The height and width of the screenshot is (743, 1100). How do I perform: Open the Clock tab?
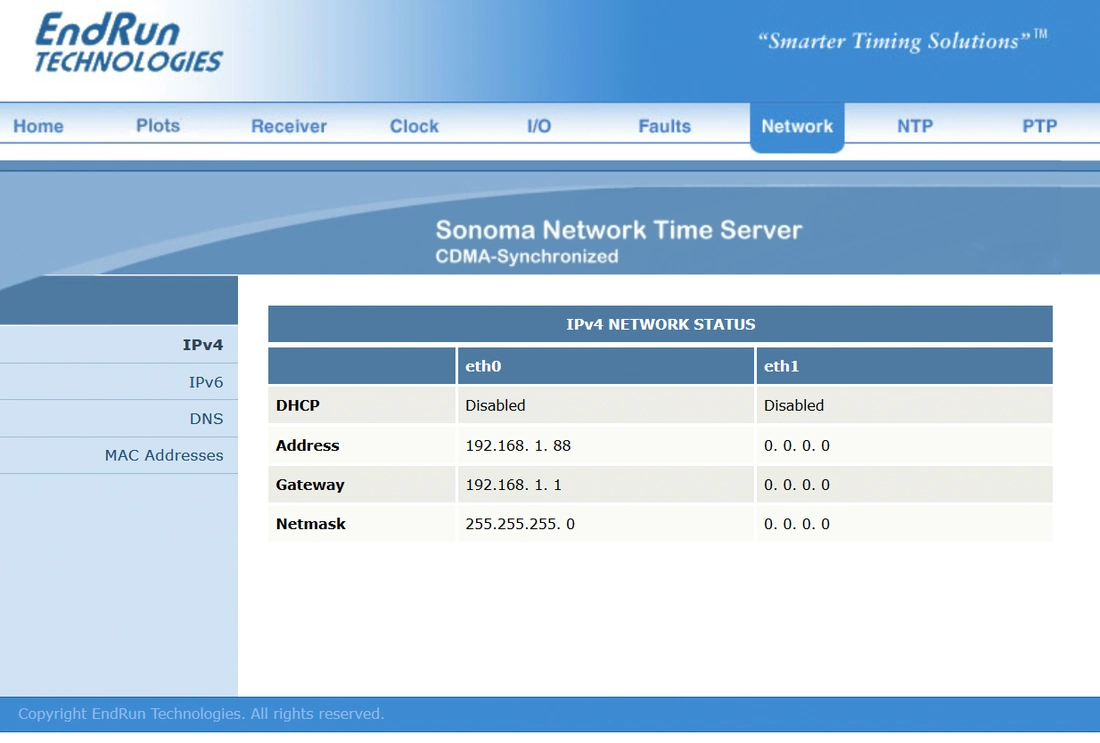414,126
